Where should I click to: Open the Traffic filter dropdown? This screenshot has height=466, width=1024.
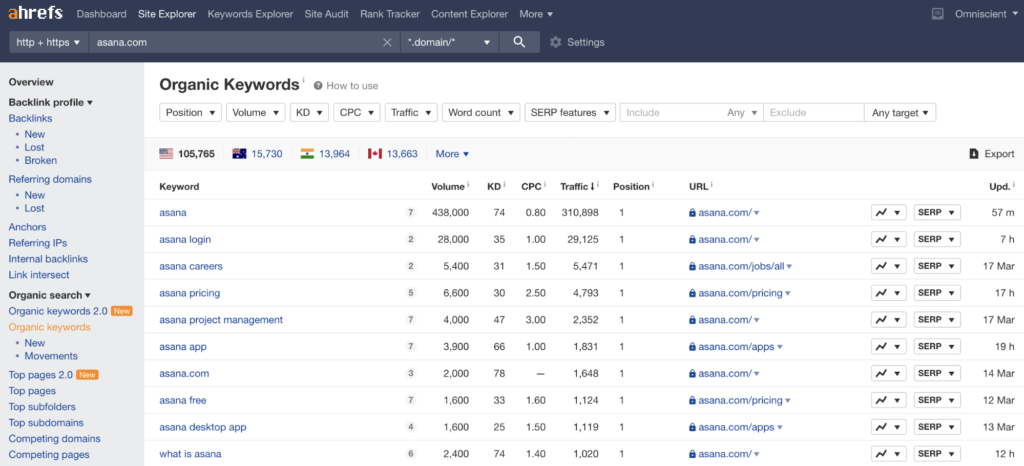(x=411, y=112)
